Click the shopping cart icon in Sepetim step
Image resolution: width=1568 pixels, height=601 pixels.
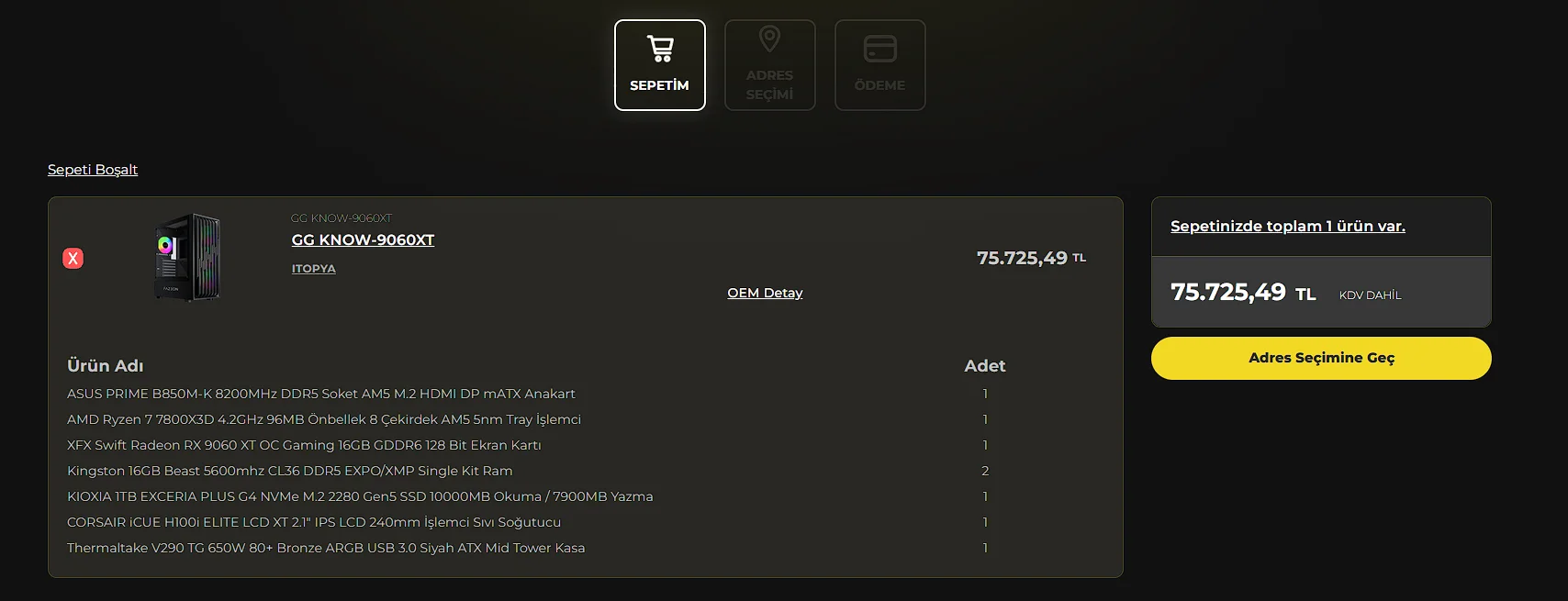tap(660, 49)
